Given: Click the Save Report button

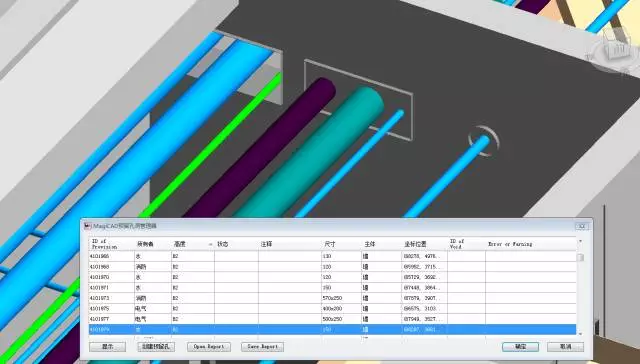Looking at the screenshot, I should coord(262,347).
